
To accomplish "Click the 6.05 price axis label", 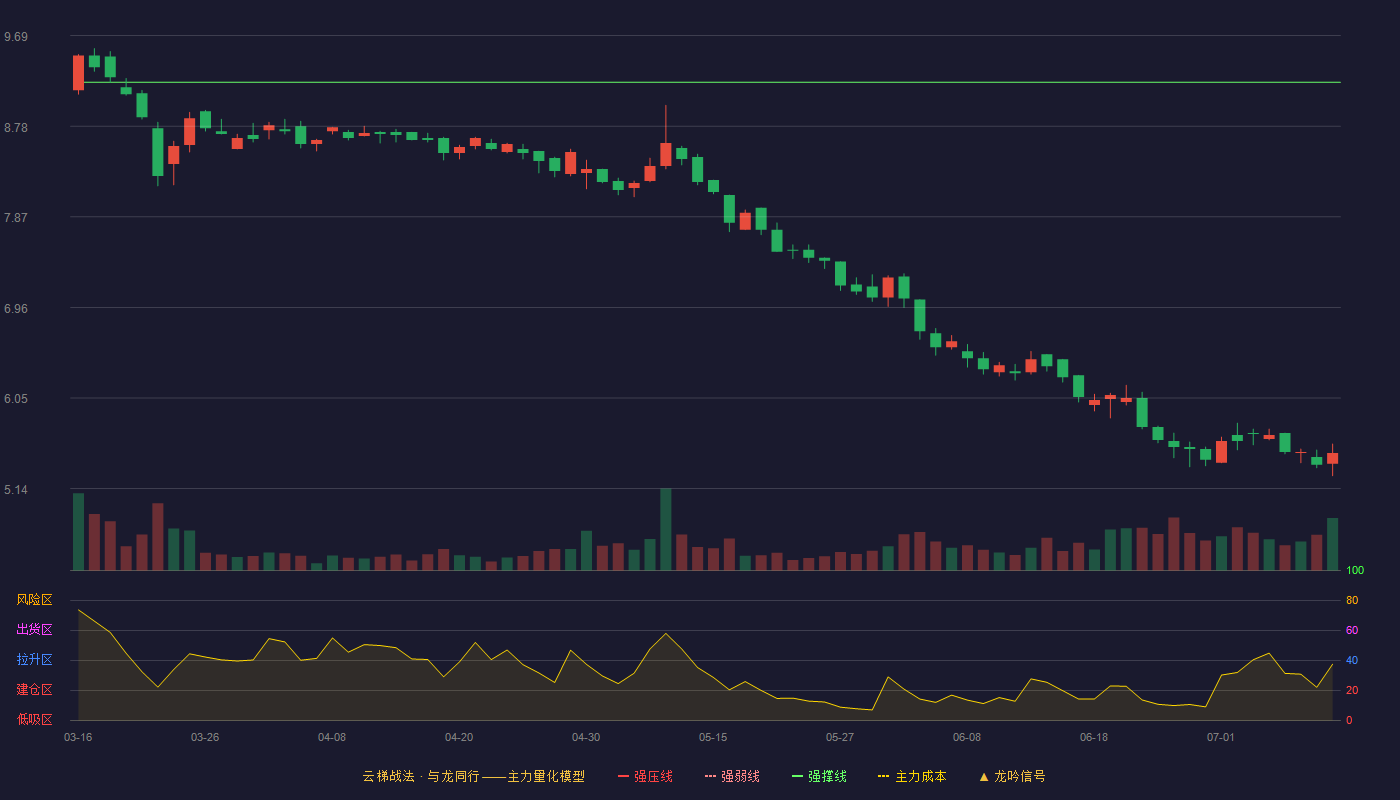I will [x=16, y=399].
